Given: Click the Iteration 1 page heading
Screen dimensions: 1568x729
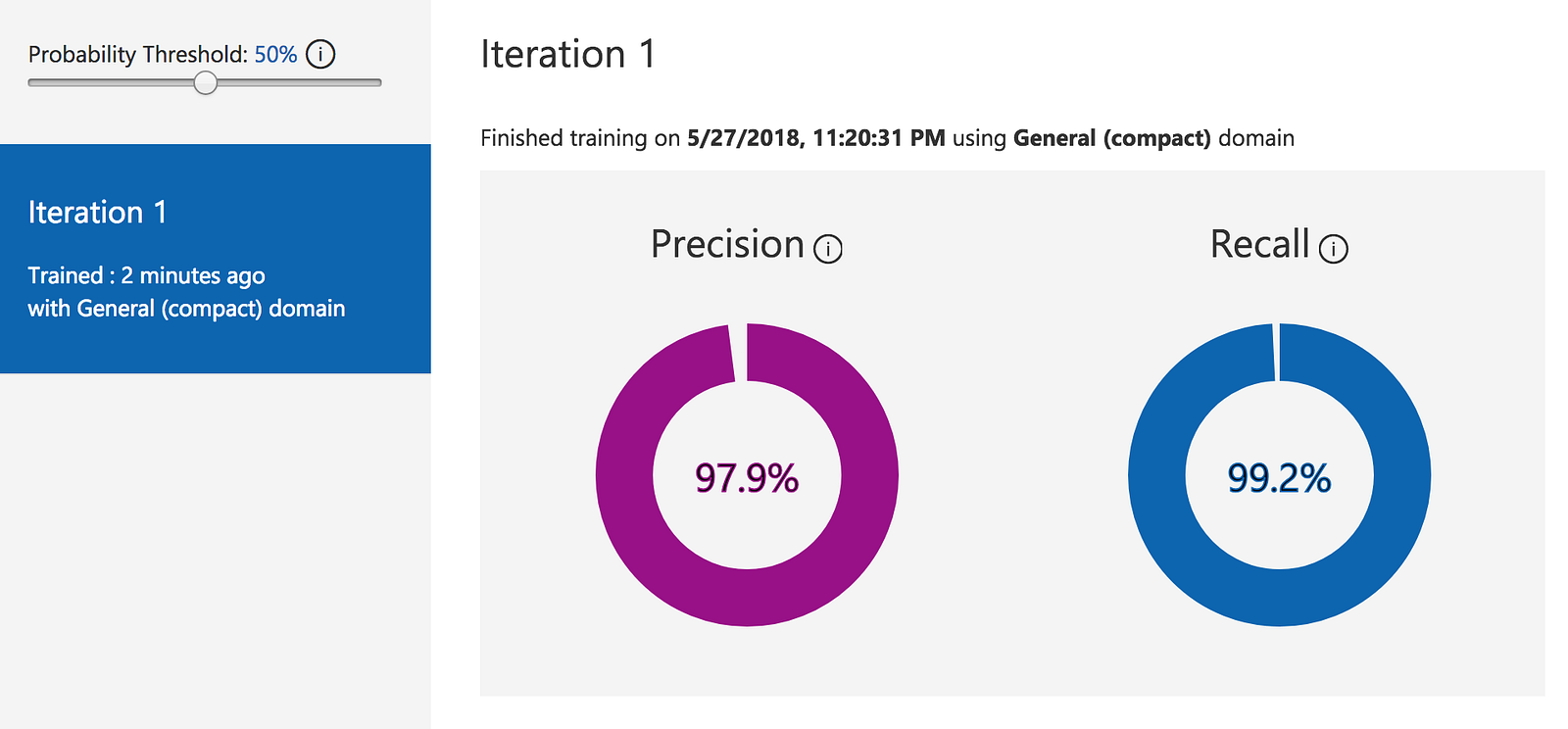Looking at the screenshot, I should pos(567,54).
